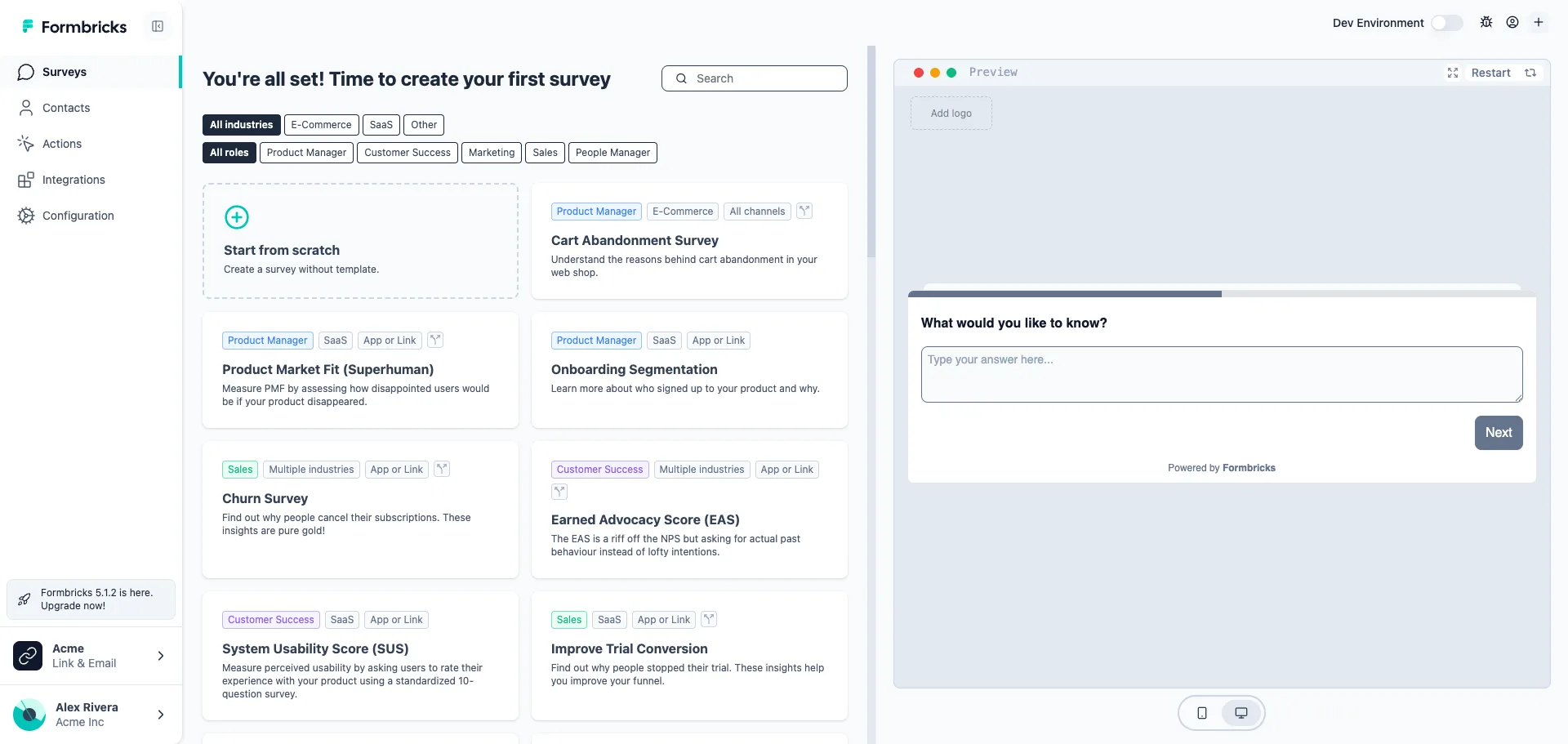This screenshot has width=1568, height=744.
Task: Expand the Alex Rivera account menu chevron
Action: 161,715
